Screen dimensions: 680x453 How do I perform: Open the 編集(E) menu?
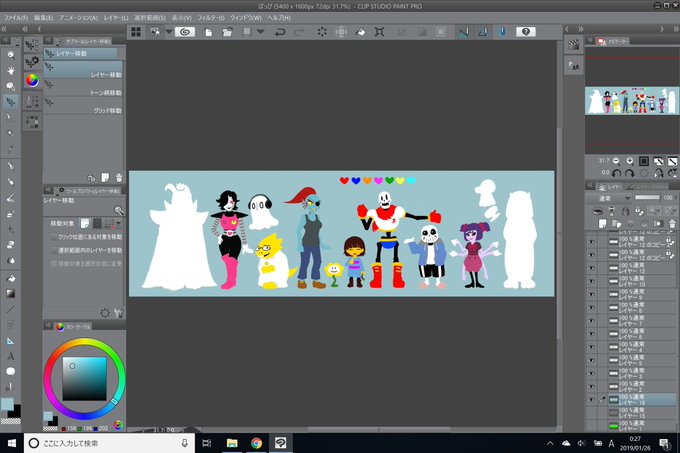tap(43, 18)
